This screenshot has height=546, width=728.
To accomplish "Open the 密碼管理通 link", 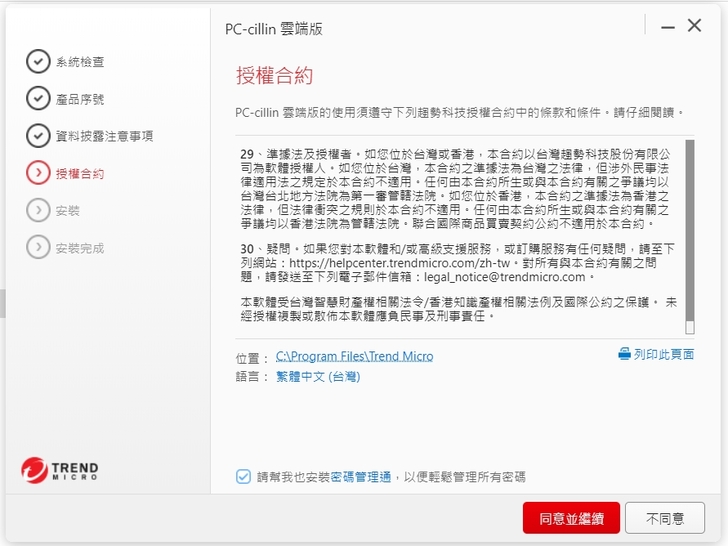I will [361, 477].
